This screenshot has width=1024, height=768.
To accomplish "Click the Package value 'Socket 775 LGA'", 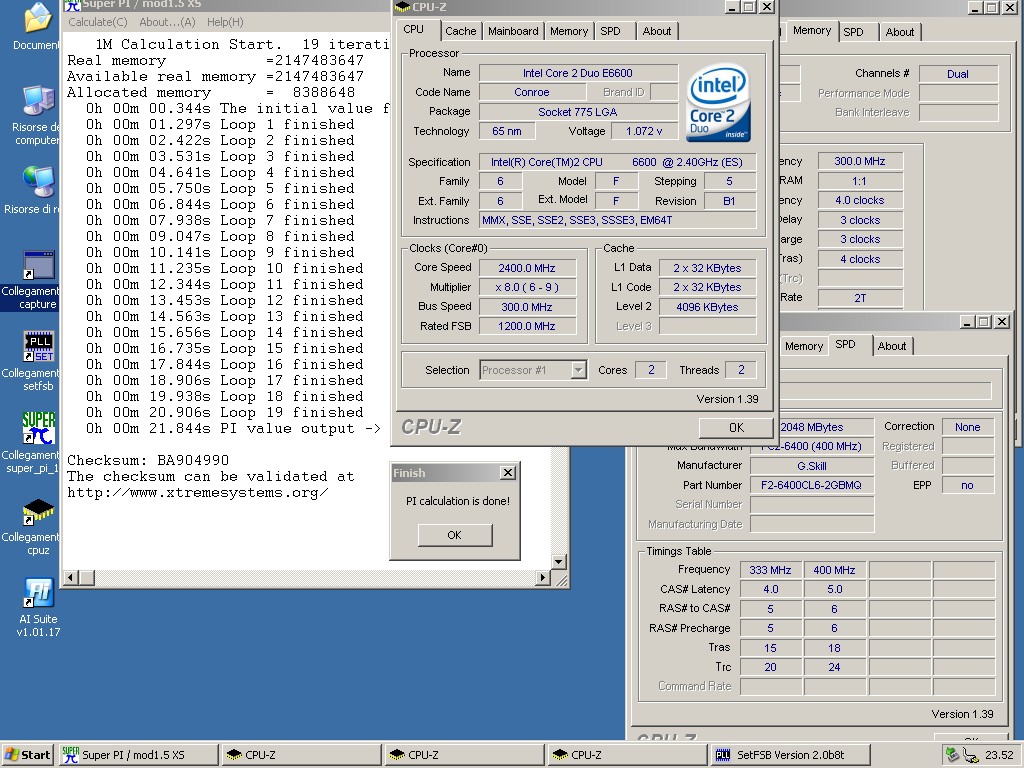I will pyautogui.click(x=578, y=112).
